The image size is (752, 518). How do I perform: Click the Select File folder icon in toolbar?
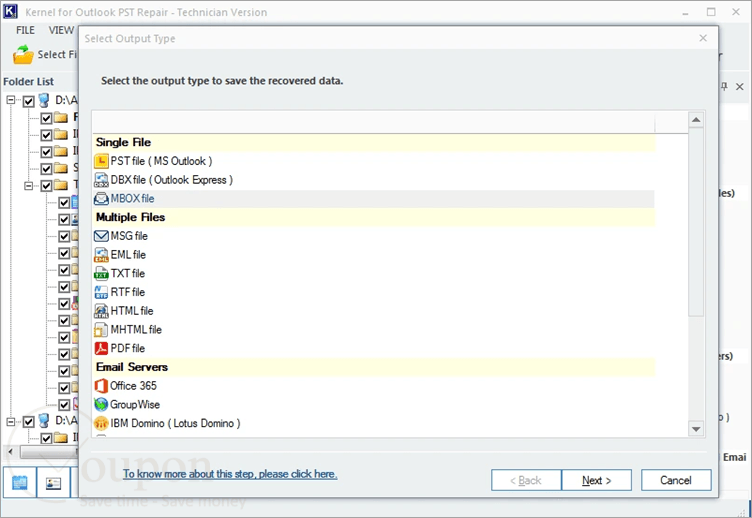pos(23,55)
